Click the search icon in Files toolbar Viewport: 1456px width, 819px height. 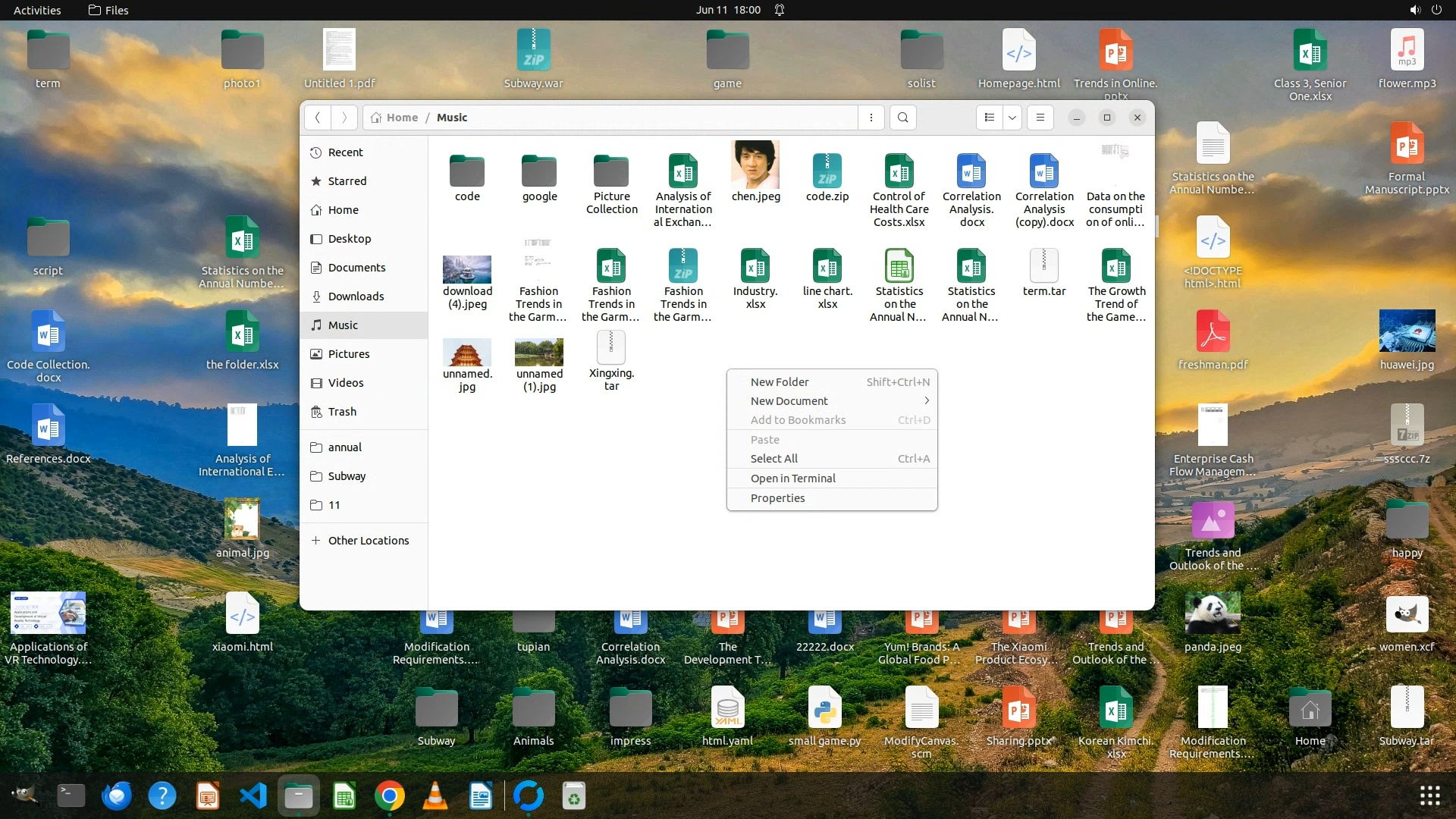(902, 118)
